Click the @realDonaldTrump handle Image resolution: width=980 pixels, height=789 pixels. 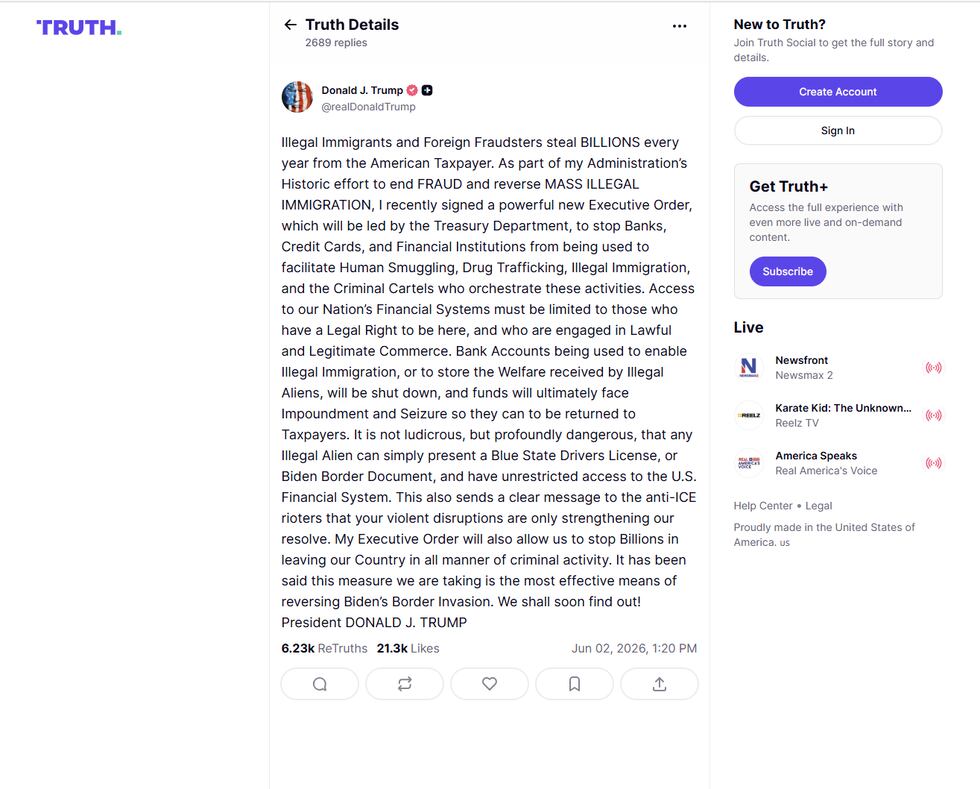point(368,107)
